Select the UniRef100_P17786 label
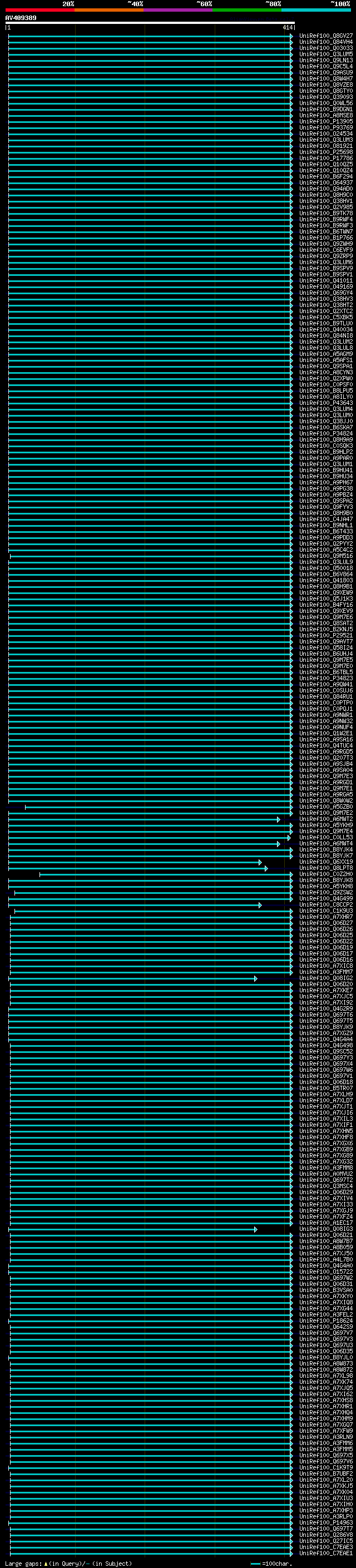This screenshot has width=356, height=1568. click(x=325, y=159)
